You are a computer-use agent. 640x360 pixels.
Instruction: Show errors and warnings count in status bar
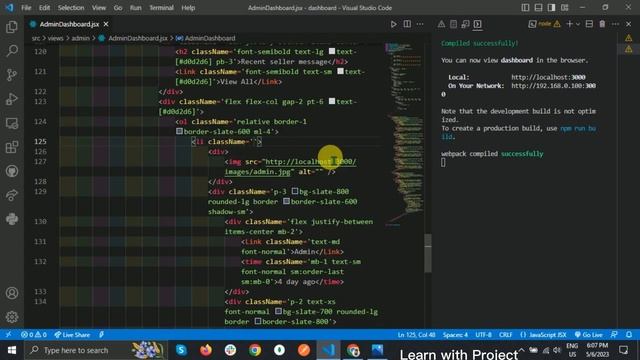tap(34, 334)
